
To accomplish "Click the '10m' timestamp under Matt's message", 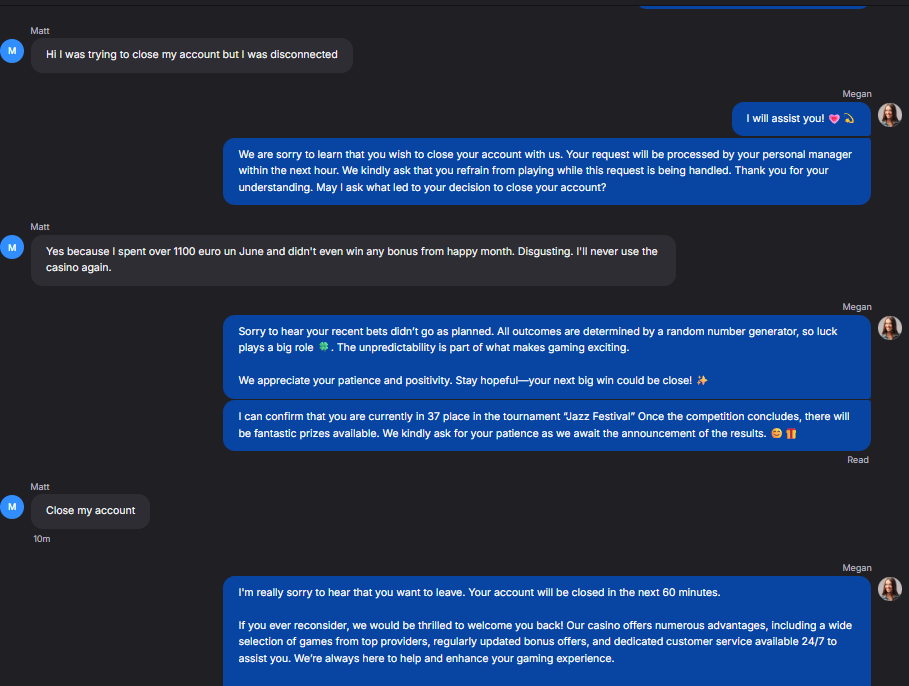I will click(42, 539).
